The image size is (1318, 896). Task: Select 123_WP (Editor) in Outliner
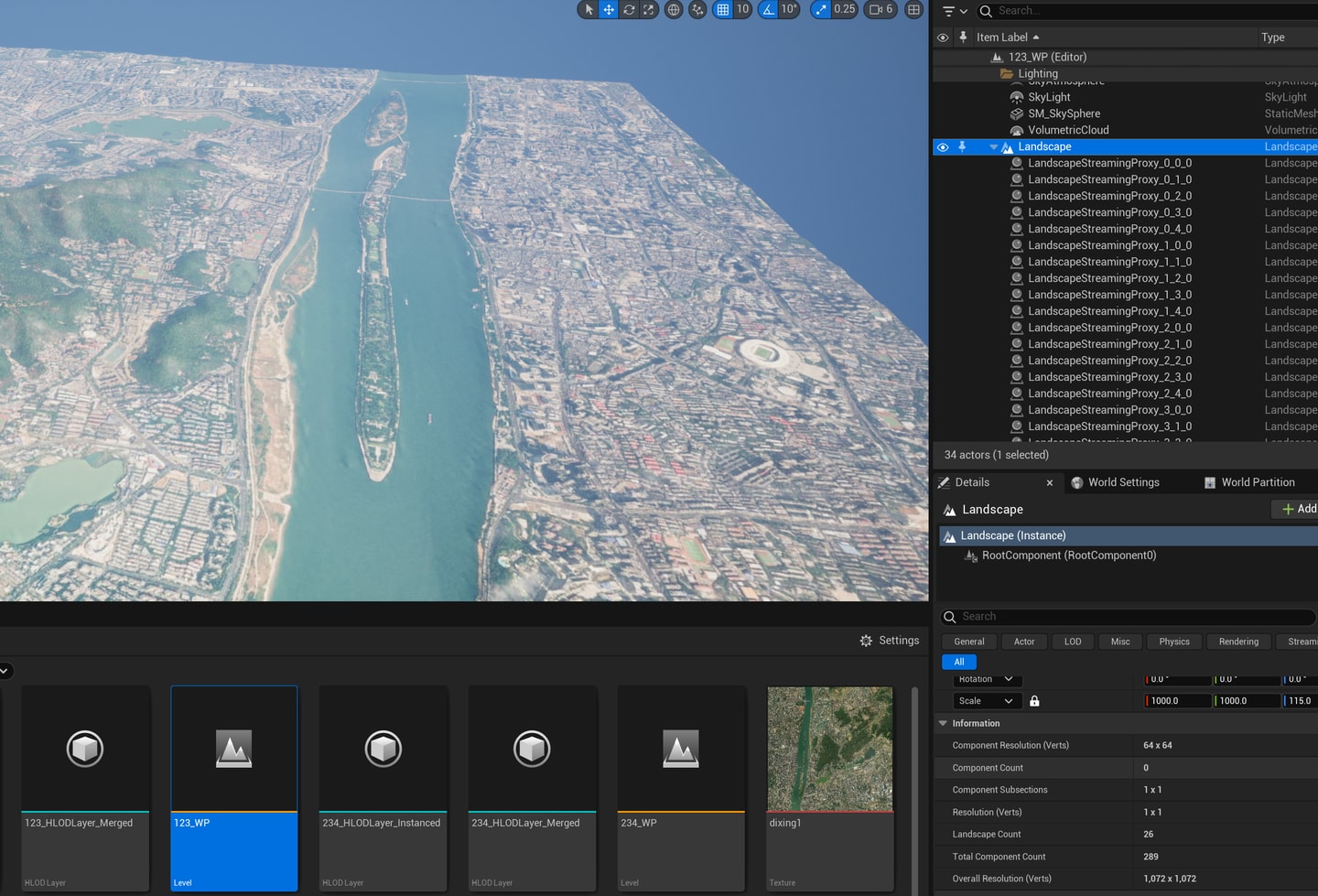pos(1048,57)
